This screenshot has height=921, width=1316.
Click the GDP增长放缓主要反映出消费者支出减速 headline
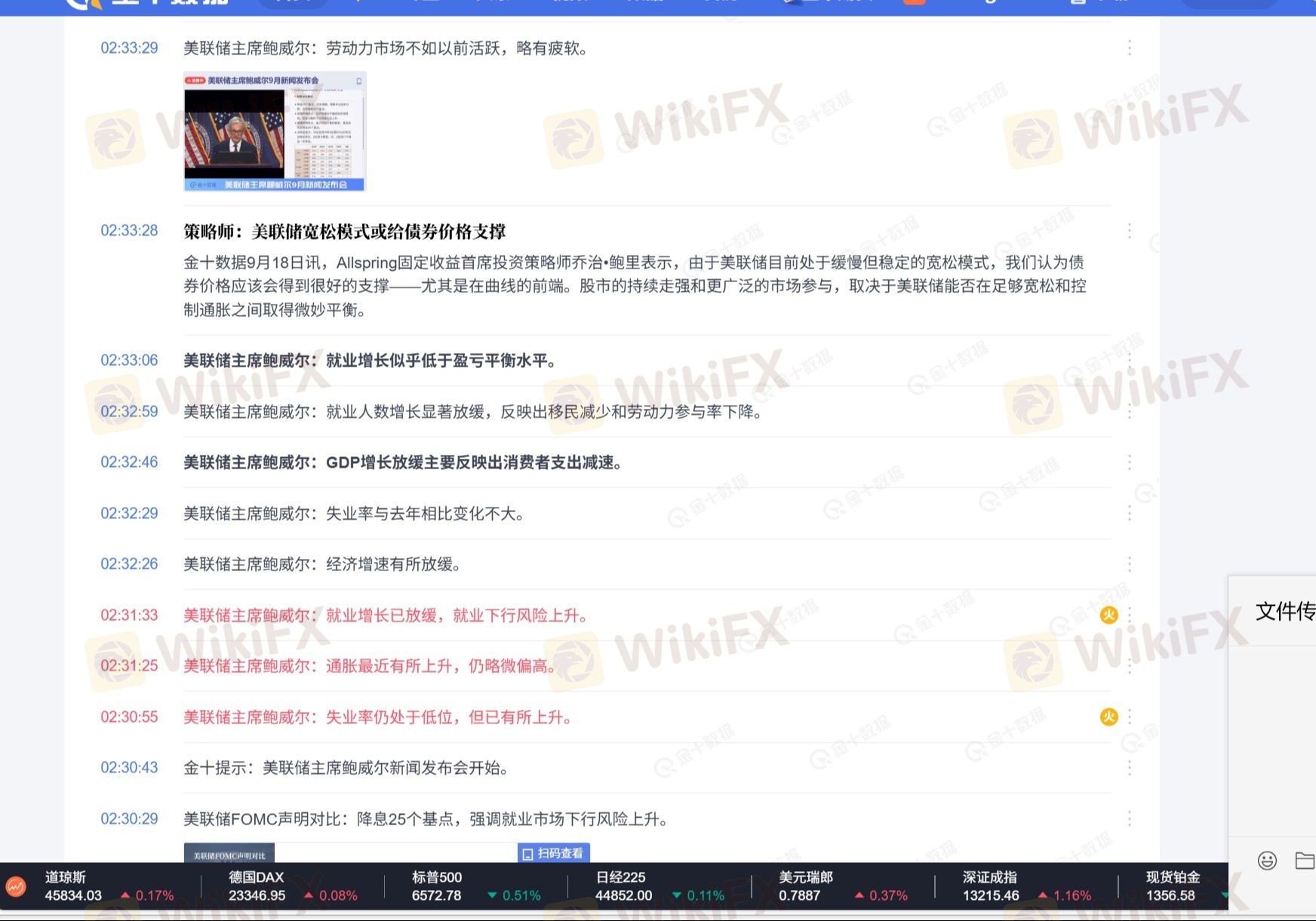pyautogui.click(x=403, y=462)
